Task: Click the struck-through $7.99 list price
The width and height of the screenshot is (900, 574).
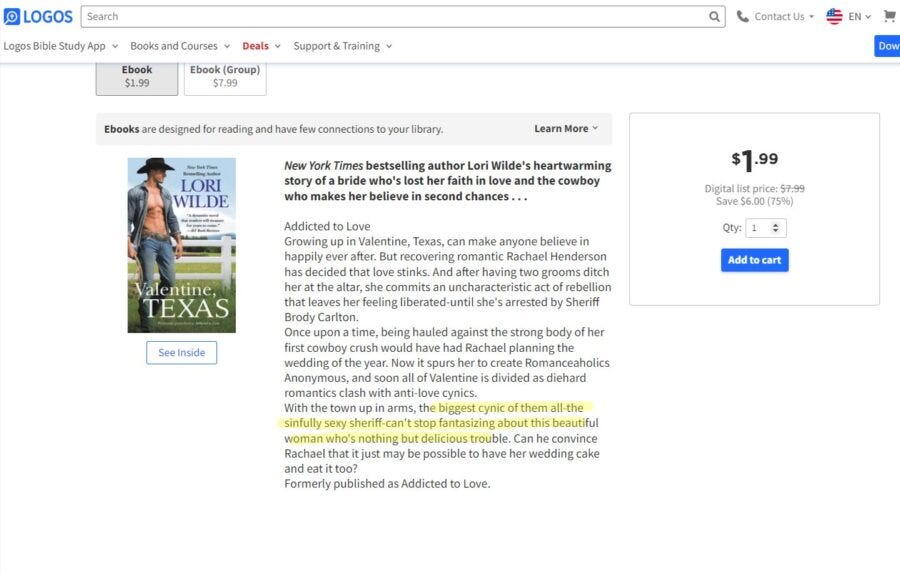Action: coord(792,188)
